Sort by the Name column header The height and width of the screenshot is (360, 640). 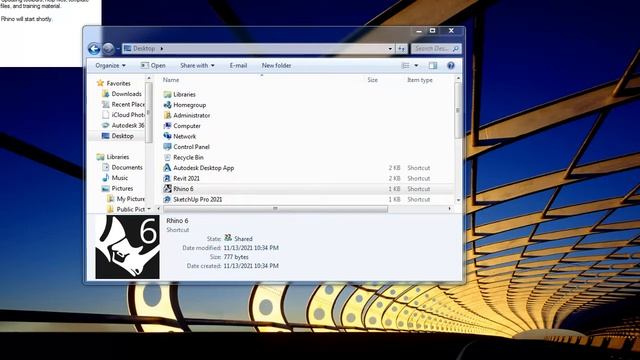pyautogui.click(x=171, y=80)
